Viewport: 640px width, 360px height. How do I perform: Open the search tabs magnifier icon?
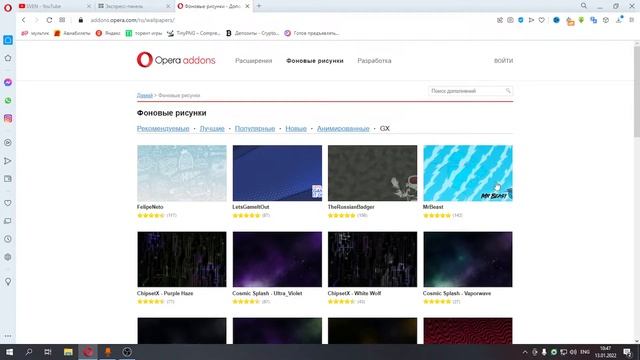(x=584, y=6)
